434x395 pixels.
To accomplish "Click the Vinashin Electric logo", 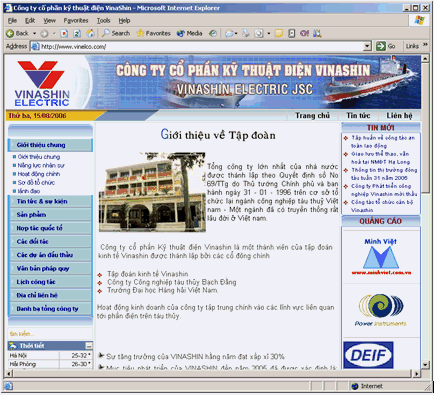I will pos(42,84).
